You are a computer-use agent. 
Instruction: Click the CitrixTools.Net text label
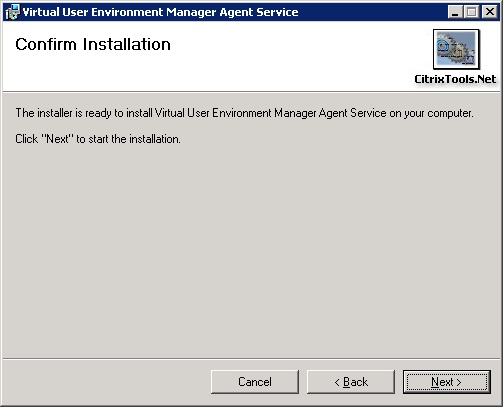455,79
